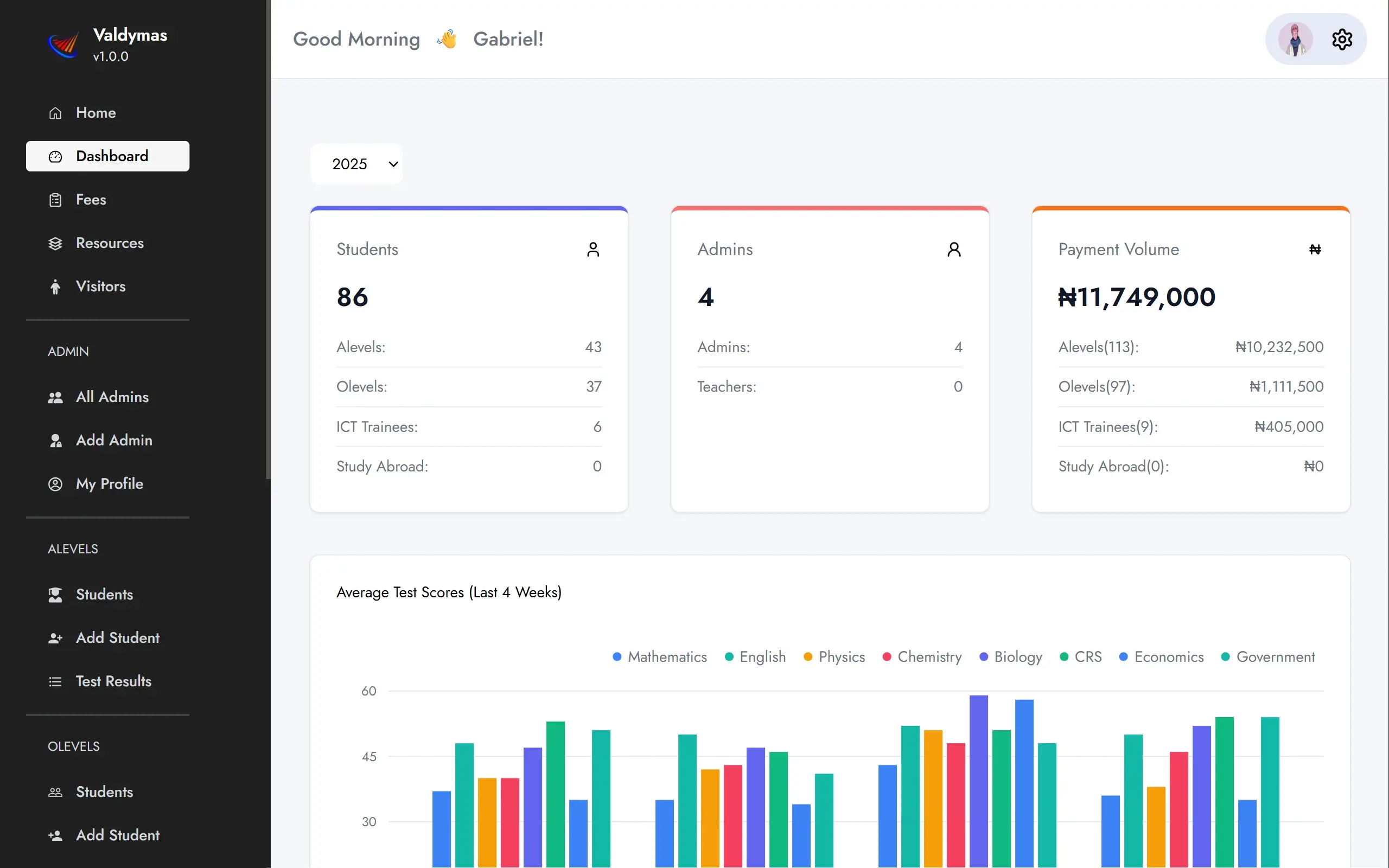Click the Good Morning greeting text

(356, 39)
